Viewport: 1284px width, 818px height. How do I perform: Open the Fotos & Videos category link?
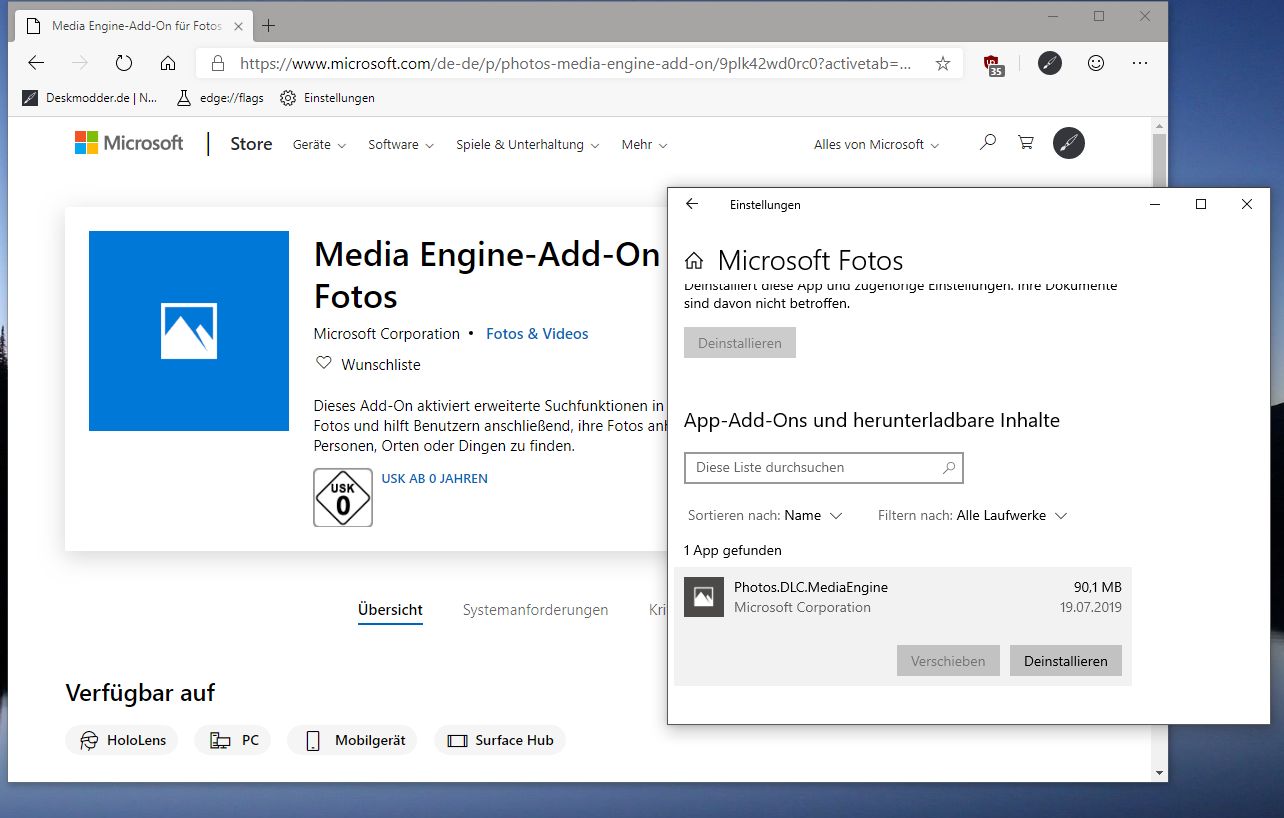click(537, 334)
